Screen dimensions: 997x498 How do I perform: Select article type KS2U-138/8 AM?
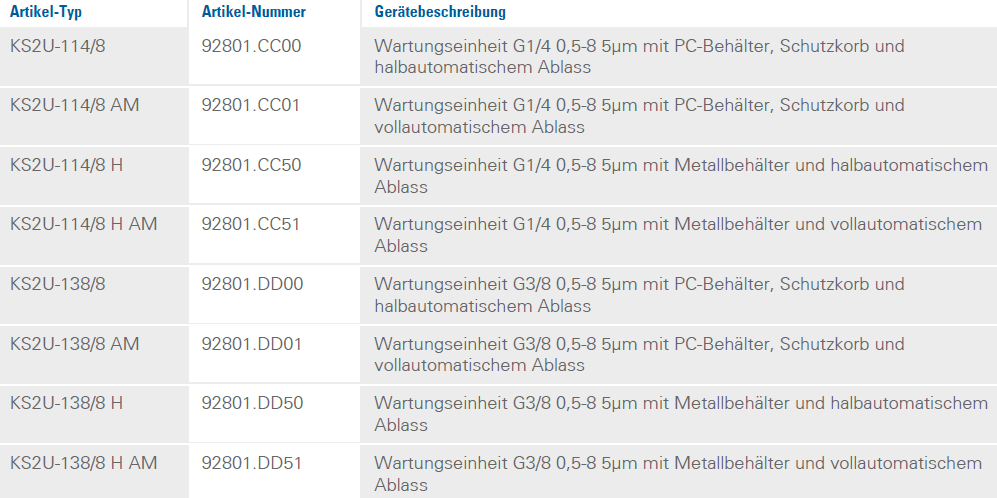75,344
